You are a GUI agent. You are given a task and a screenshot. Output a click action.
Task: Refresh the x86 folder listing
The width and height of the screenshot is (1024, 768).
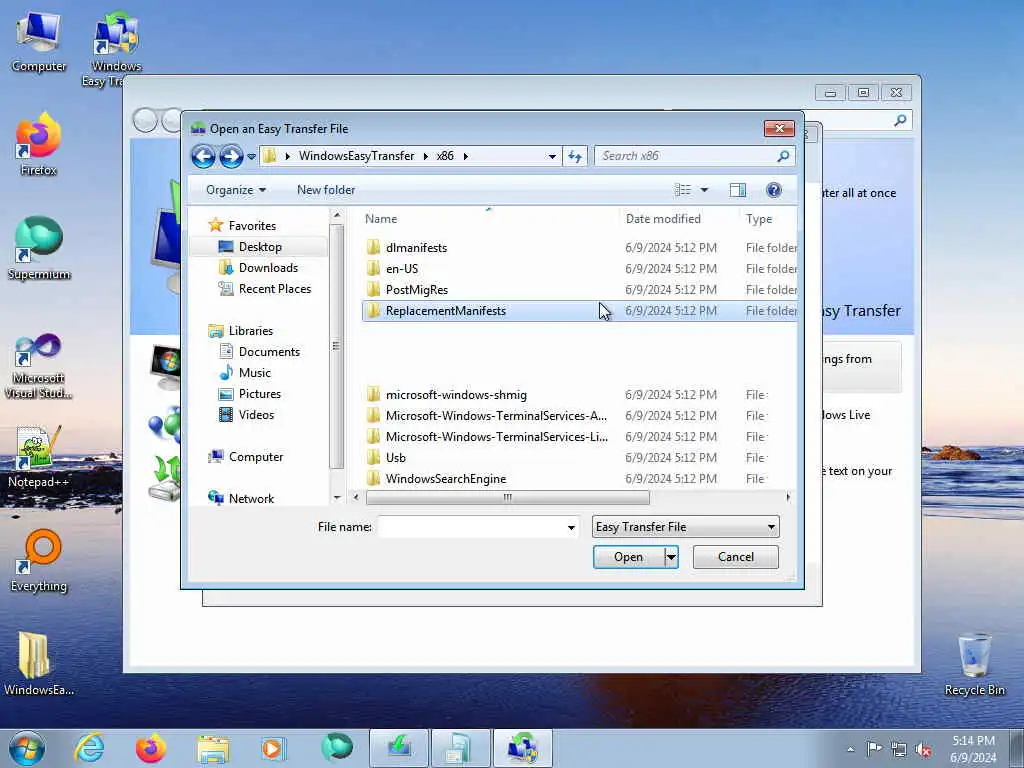point(575,156)
